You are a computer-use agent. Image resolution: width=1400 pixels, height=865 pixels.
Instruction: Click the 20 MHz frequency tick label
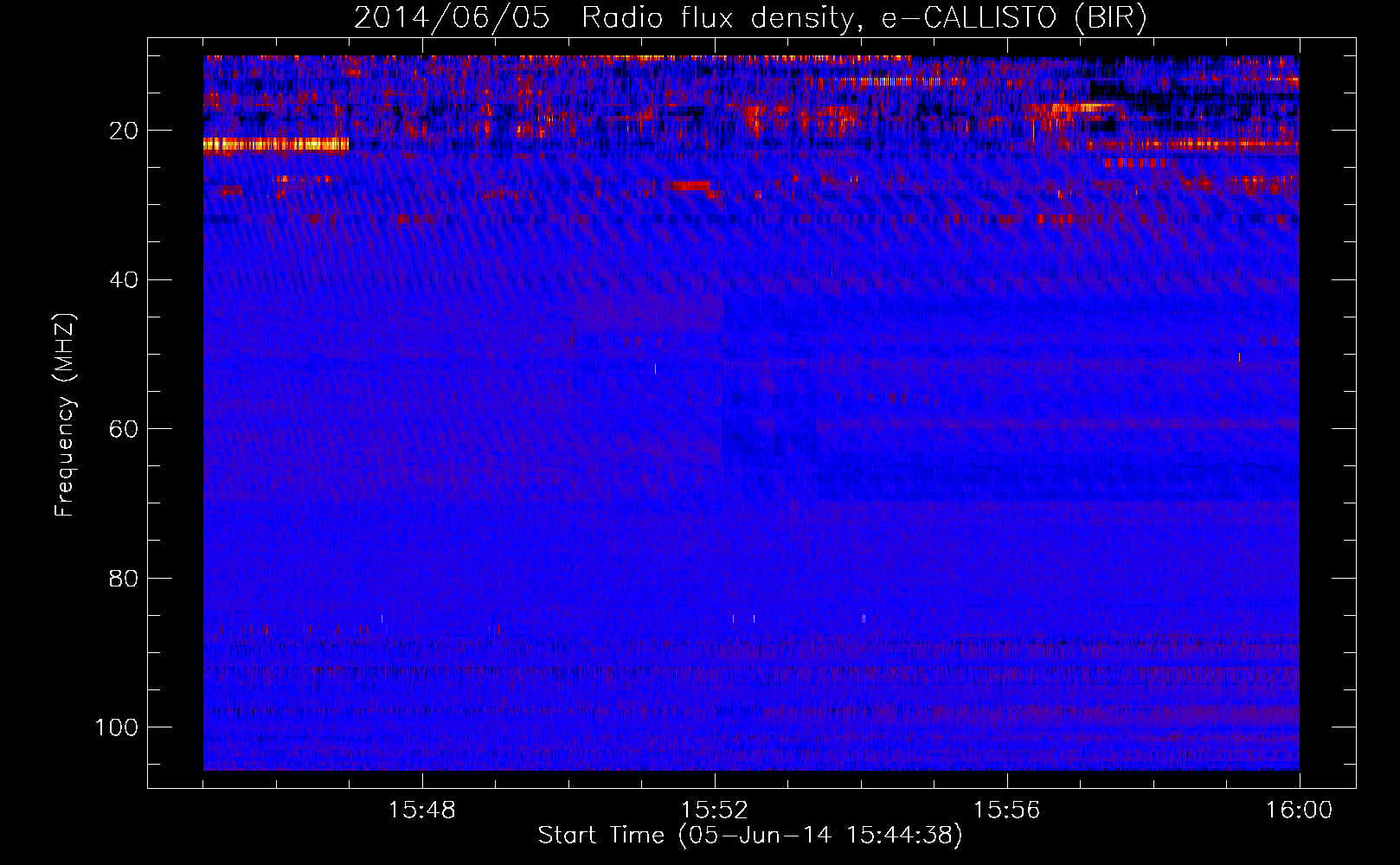tap(124, 131)
